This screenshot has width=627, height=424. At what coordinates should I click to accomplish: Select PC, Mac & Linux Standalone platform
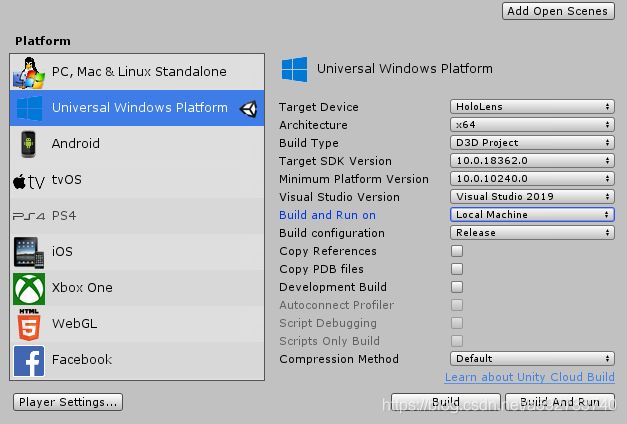137,72
